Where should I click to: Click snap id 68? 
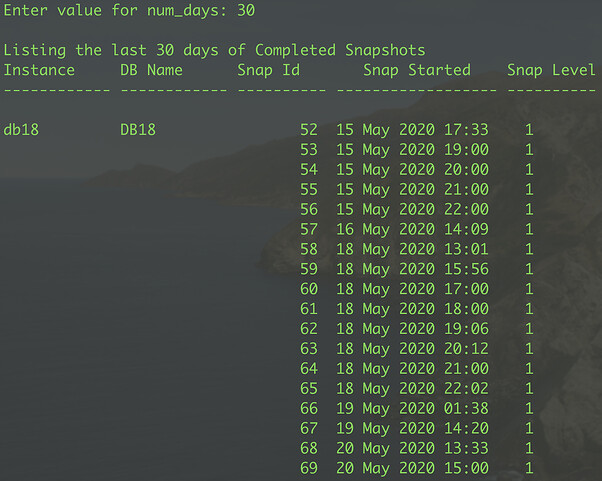pyautogui.click(x=309, y=448)
